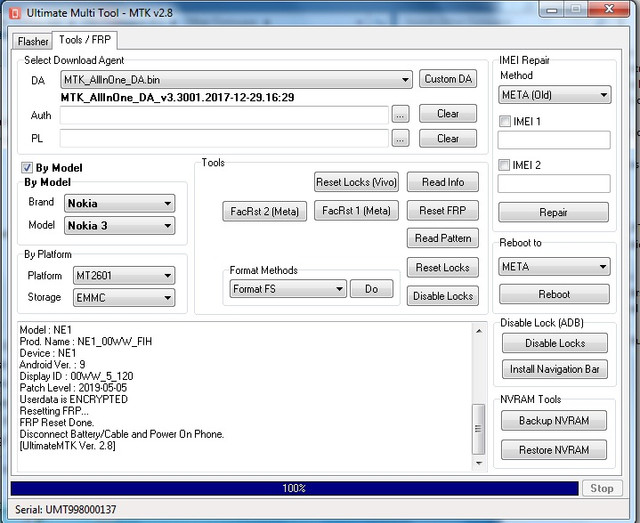Viewport: 640px width, 523px height.
Task: Open the Format Methods dropdown
Action: (x=288, y=289)
